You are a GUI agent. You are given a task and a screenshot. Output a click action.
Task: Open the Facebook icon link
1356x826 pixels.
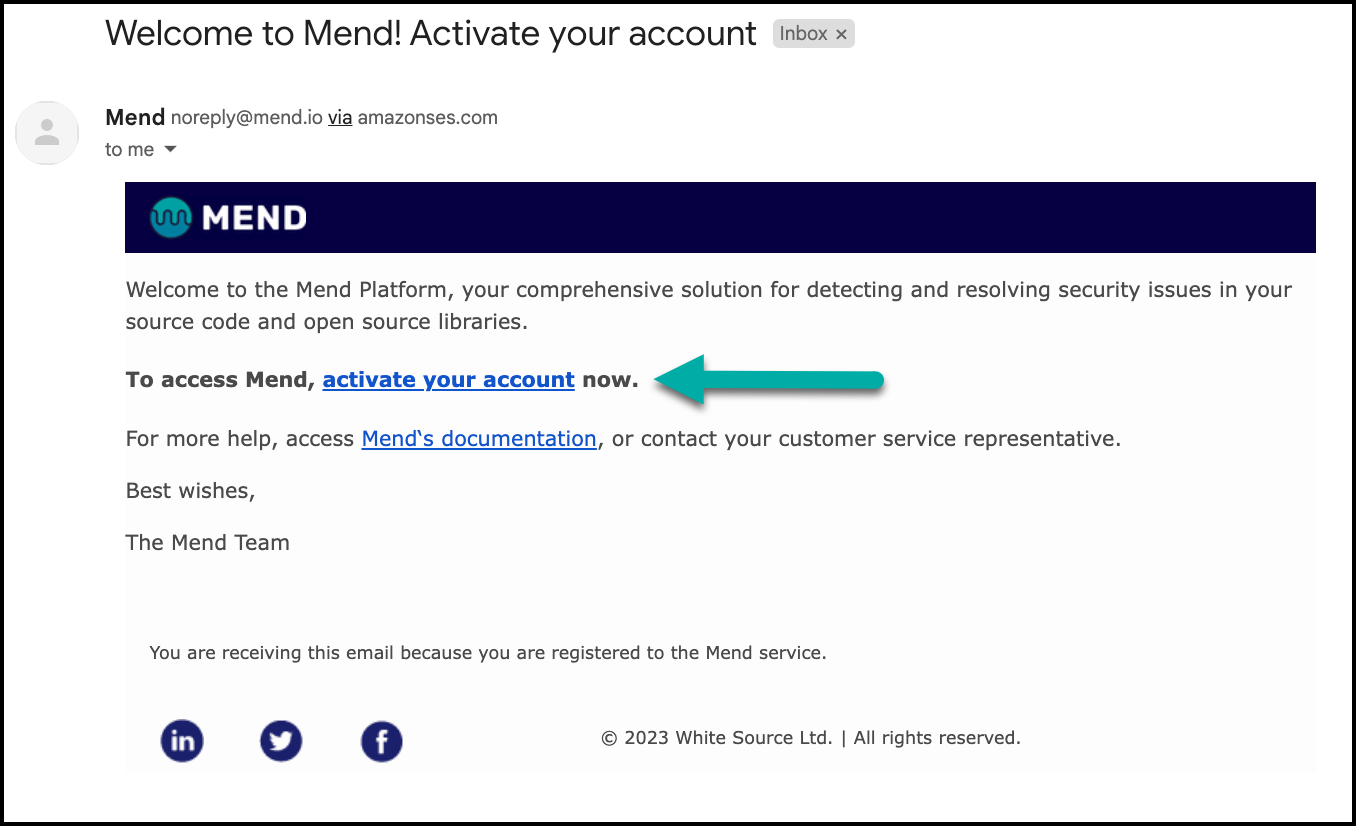(x=381, y=741)
